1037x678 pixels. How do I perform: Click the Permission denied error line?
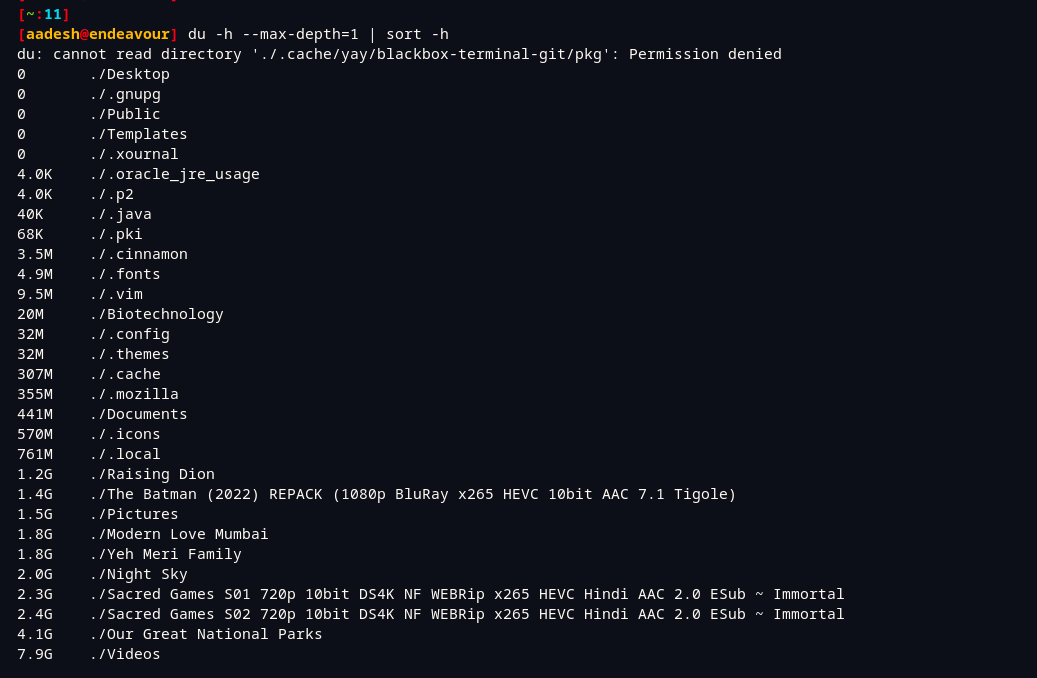pos(399,54)
